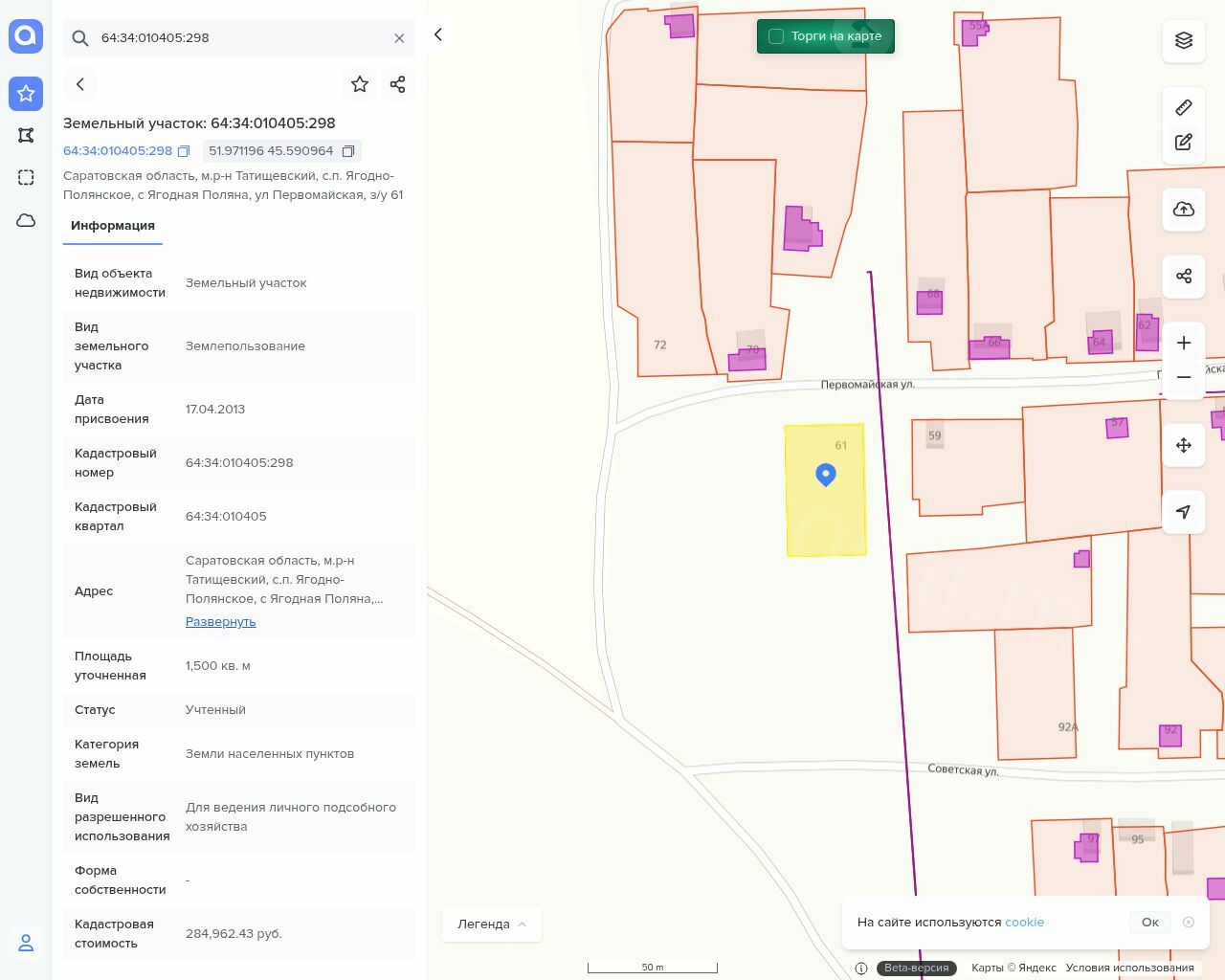Copy coordinates 51.971196 45.590964
This screenshot has width=1225, height=980.
348,151
